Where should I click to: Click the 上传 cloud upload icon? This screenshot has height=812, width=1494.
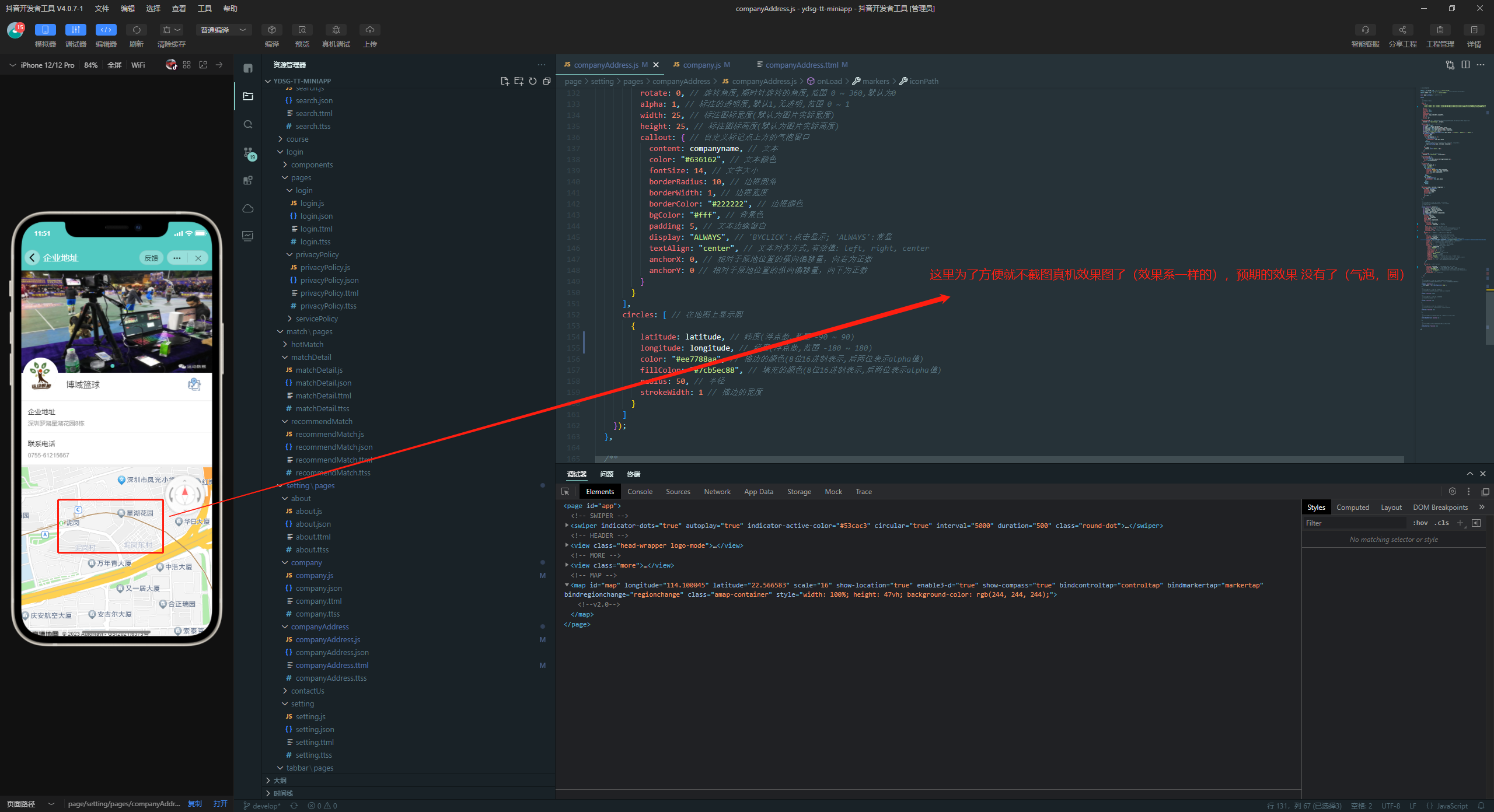click(369, 30)
